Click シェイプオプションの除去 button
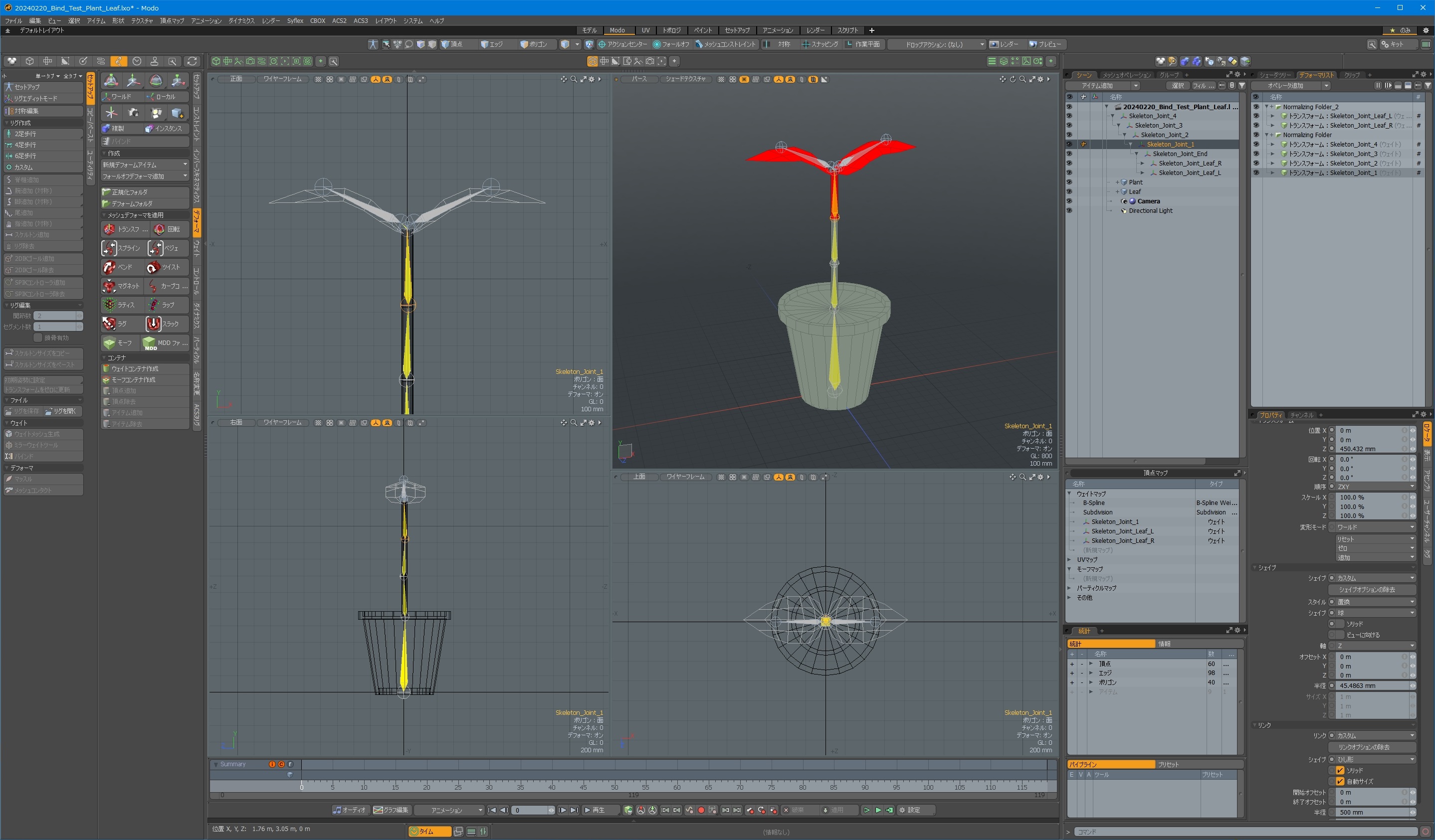 pyautogui.click(x=1372, y=590)
